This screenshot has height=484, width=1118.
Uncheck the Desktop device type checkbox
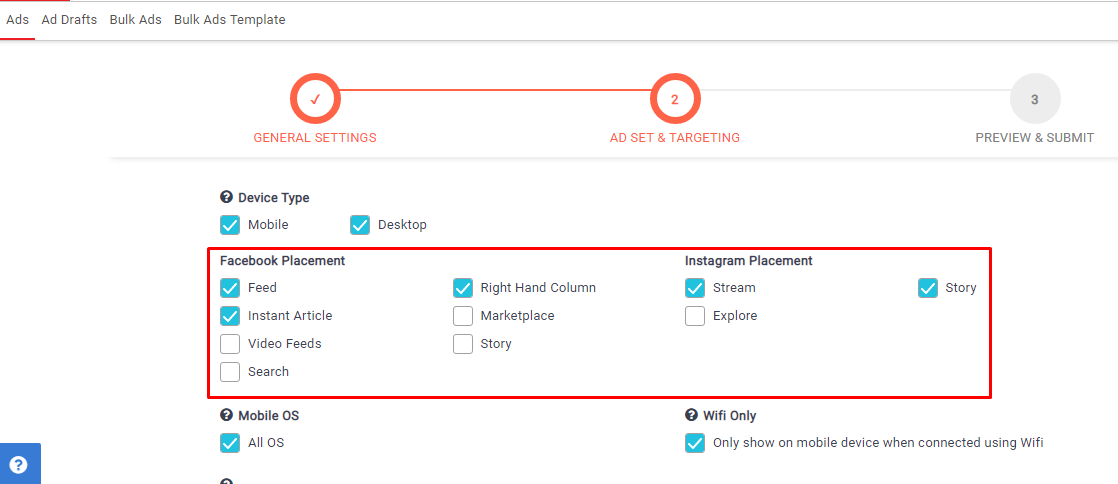pyautogui.click(x=360, y=225)
